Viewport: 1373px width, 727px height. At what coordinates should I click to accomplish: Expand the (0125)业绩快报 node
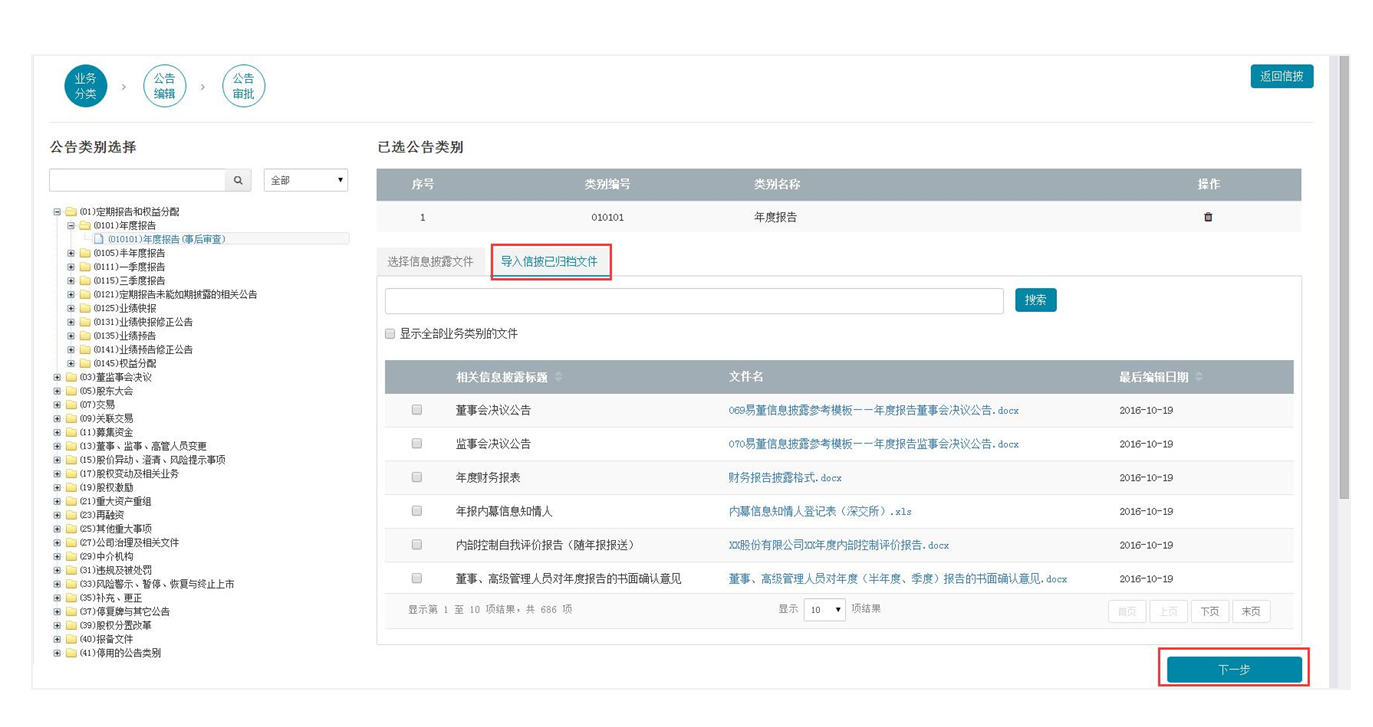(x=71, y=308)
